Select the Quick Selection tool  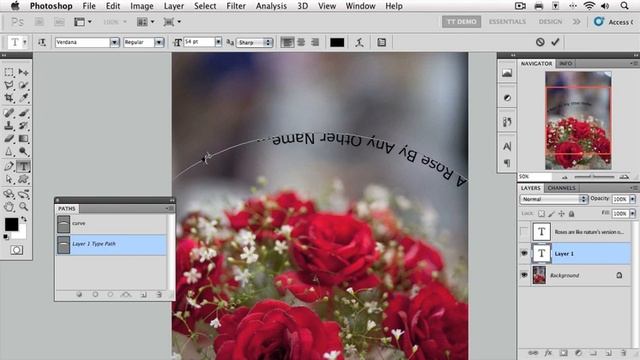point(24,85)
